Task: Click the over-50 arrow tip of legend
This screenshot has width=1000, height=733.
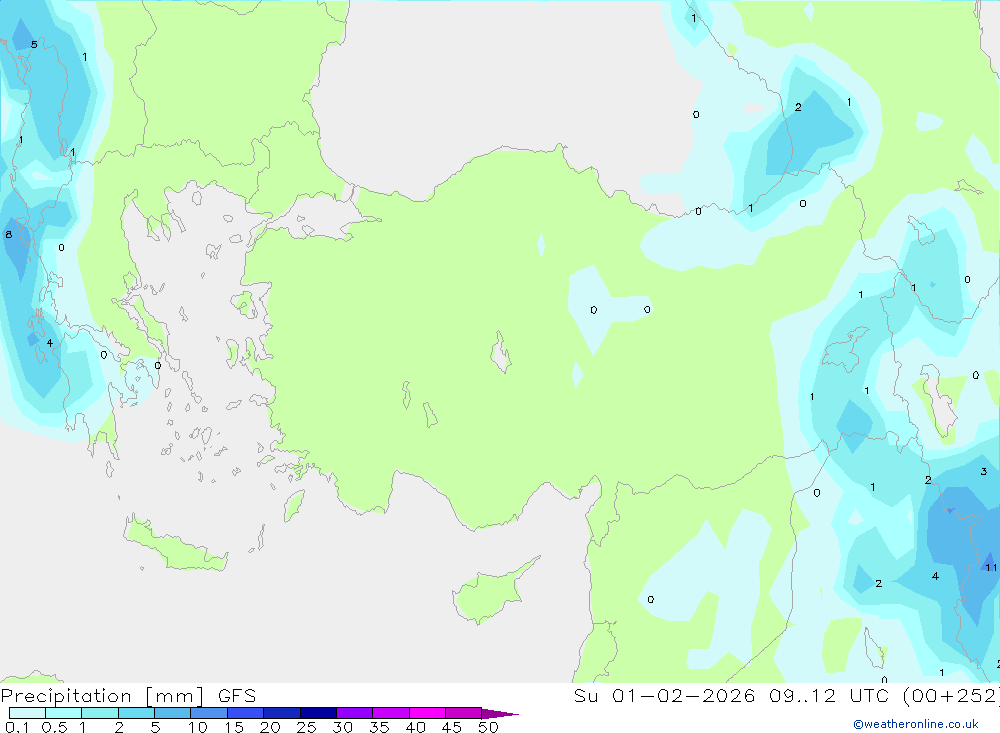Action: click(x=501, y=713)
